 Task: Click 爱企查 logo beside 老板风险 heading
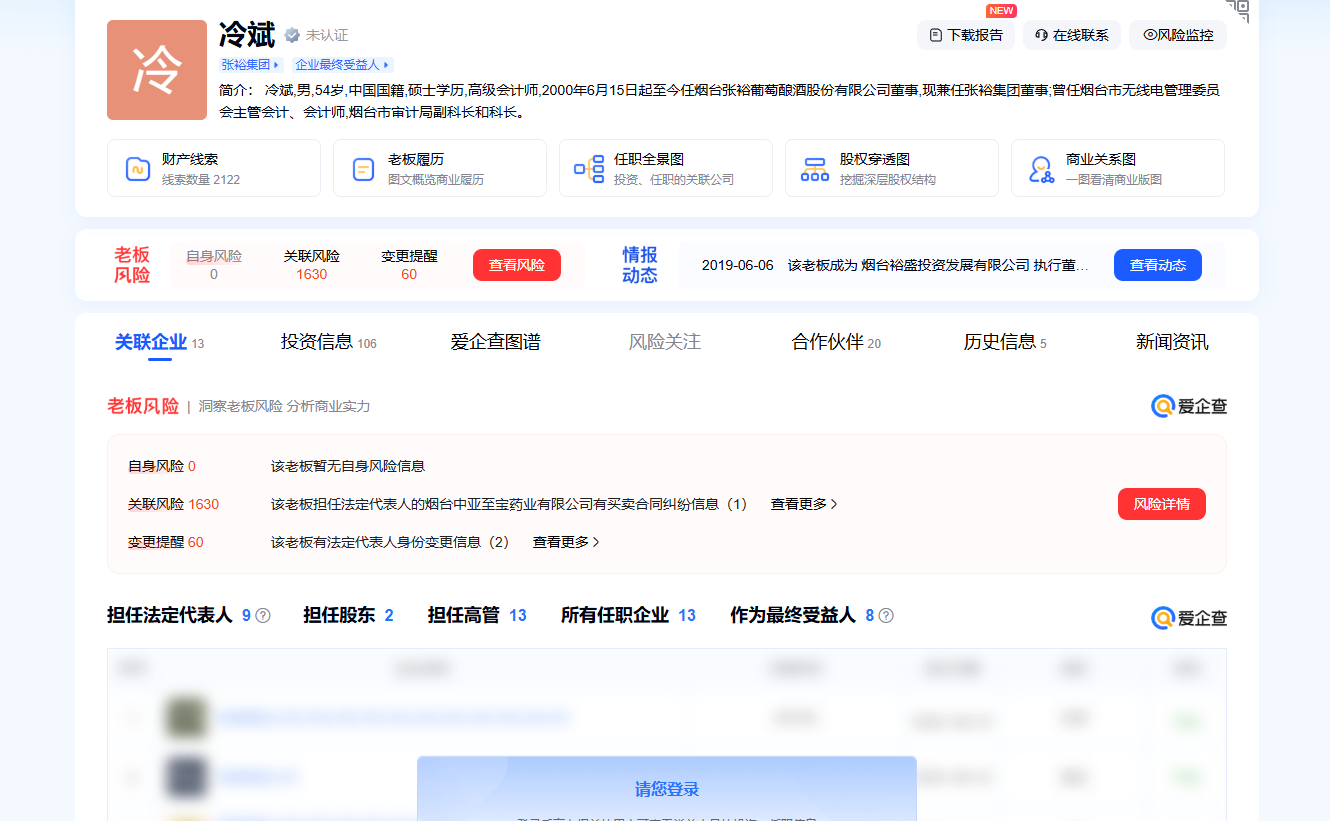point(1189,406)
